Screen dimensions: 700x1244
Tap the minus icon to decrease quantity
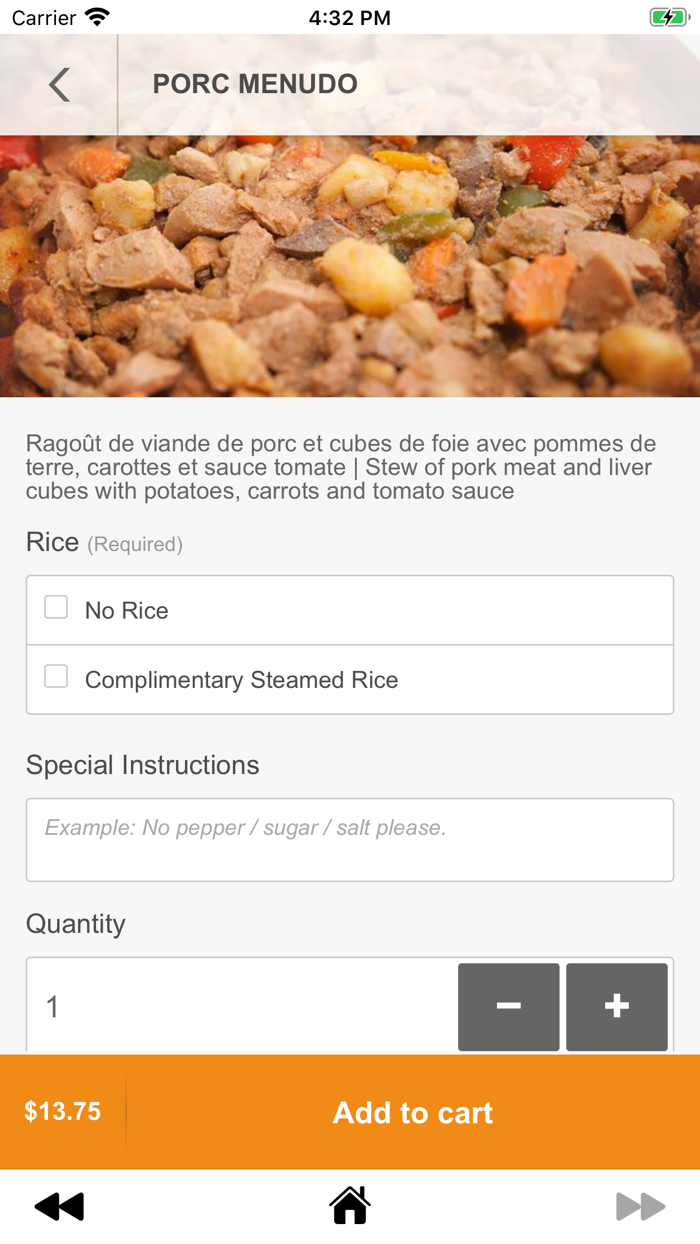(508, 1007)
